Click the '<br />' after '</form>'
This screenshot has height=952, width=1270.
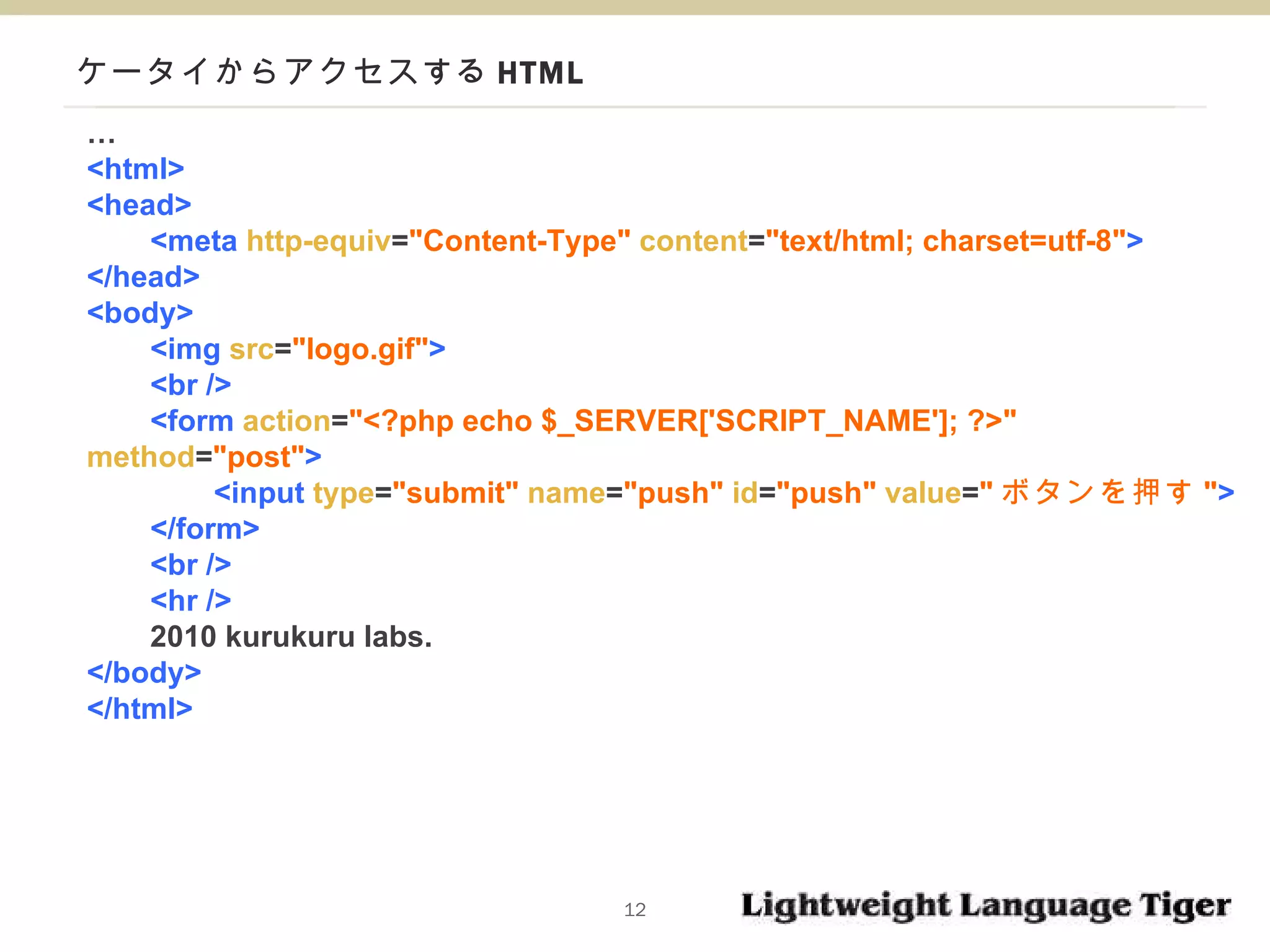pyautogui.click(x=190, y=565)
